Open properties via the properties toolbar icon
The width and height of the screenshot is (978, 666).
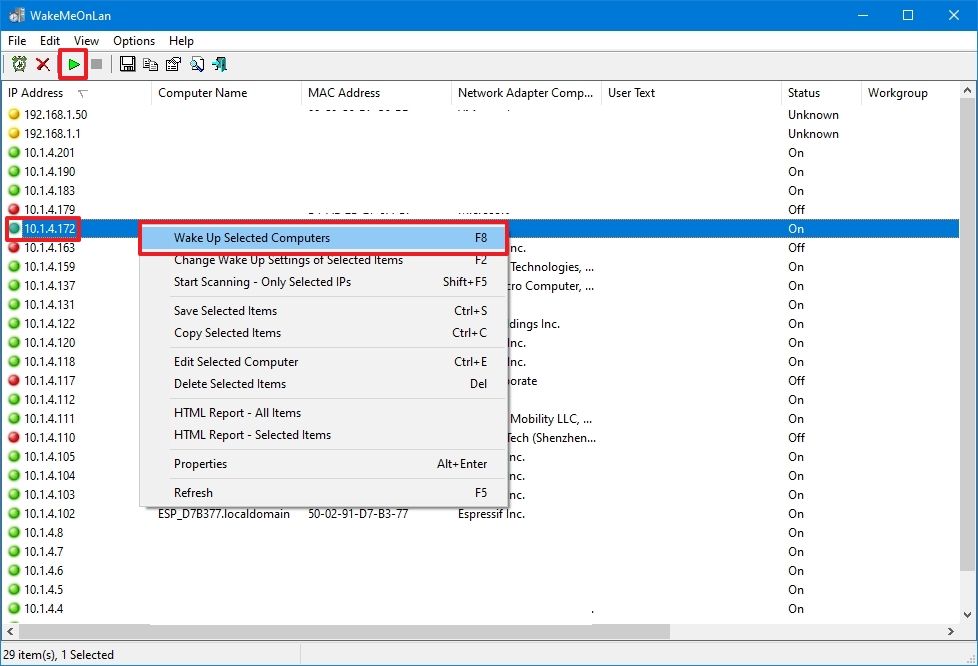tap(172, 63)
